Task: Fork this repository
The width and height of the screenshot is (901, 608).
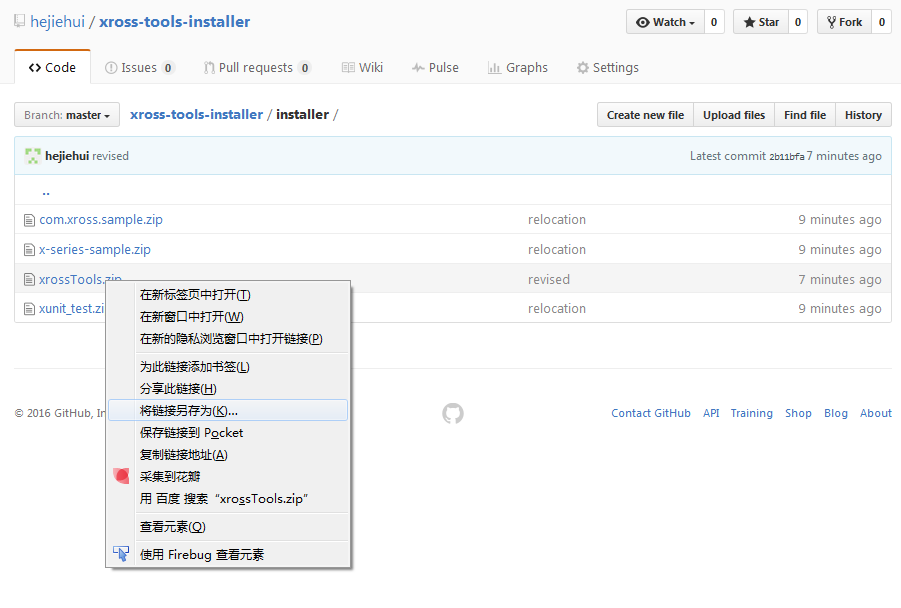Action: (844, 22)
